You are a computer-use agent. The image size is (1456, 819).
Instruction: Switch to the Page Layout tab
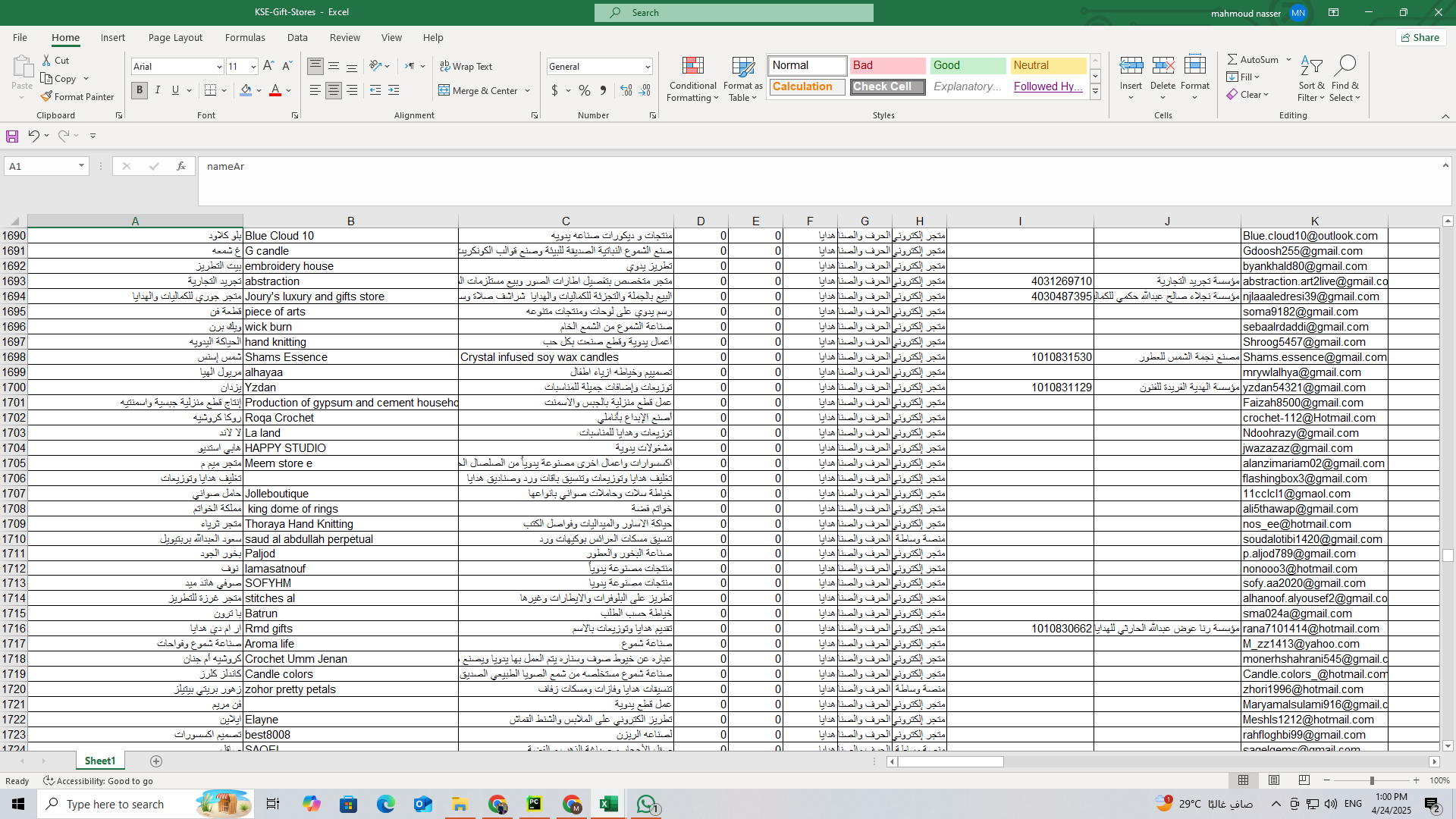(175, 37)
